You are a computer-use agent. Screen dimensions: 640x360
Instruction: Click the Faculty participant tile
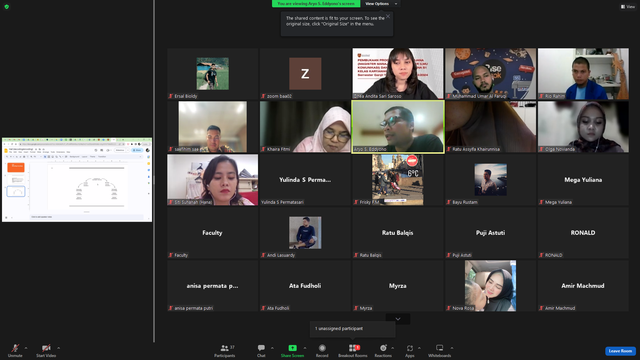[x=213, y=233]
